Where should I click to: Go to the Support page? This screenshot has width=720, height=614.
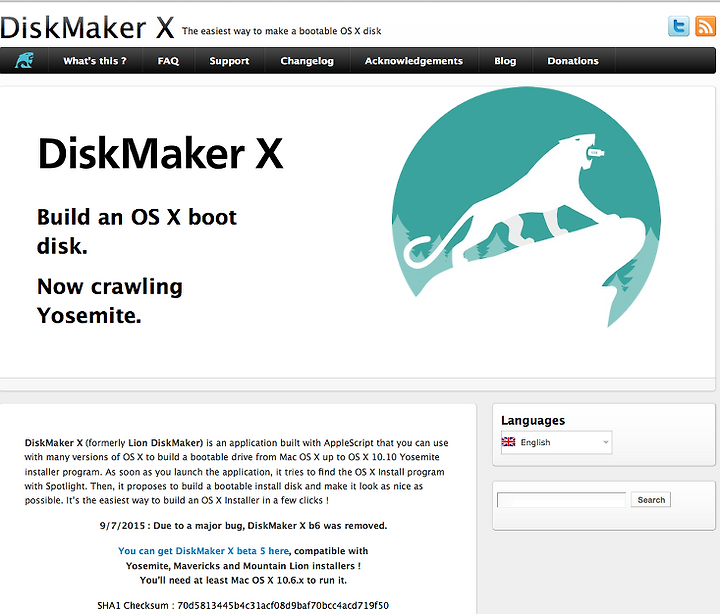pos(229,61)
